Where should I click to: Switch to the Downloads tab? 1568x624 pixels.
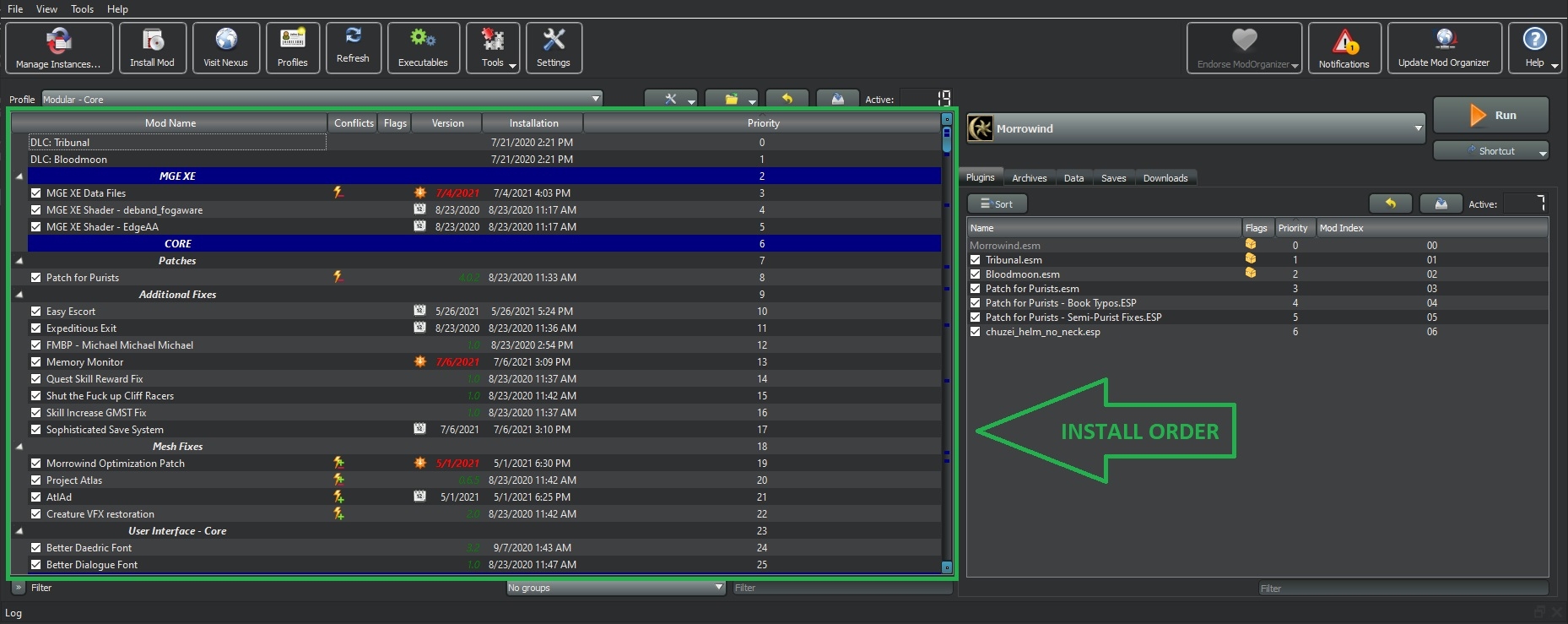(x=1165, y=178)
